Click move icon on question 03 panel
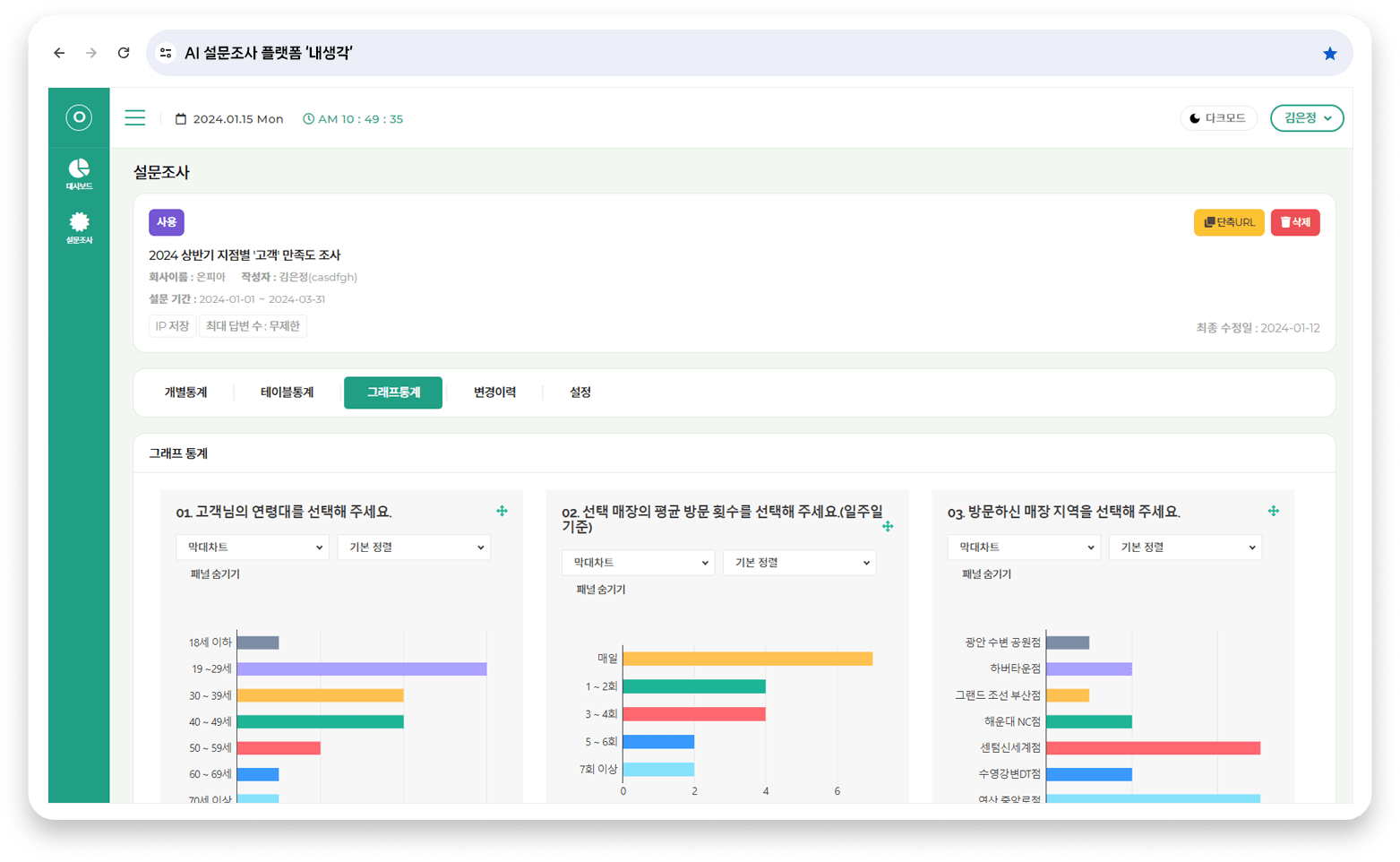 point(1273,511)
